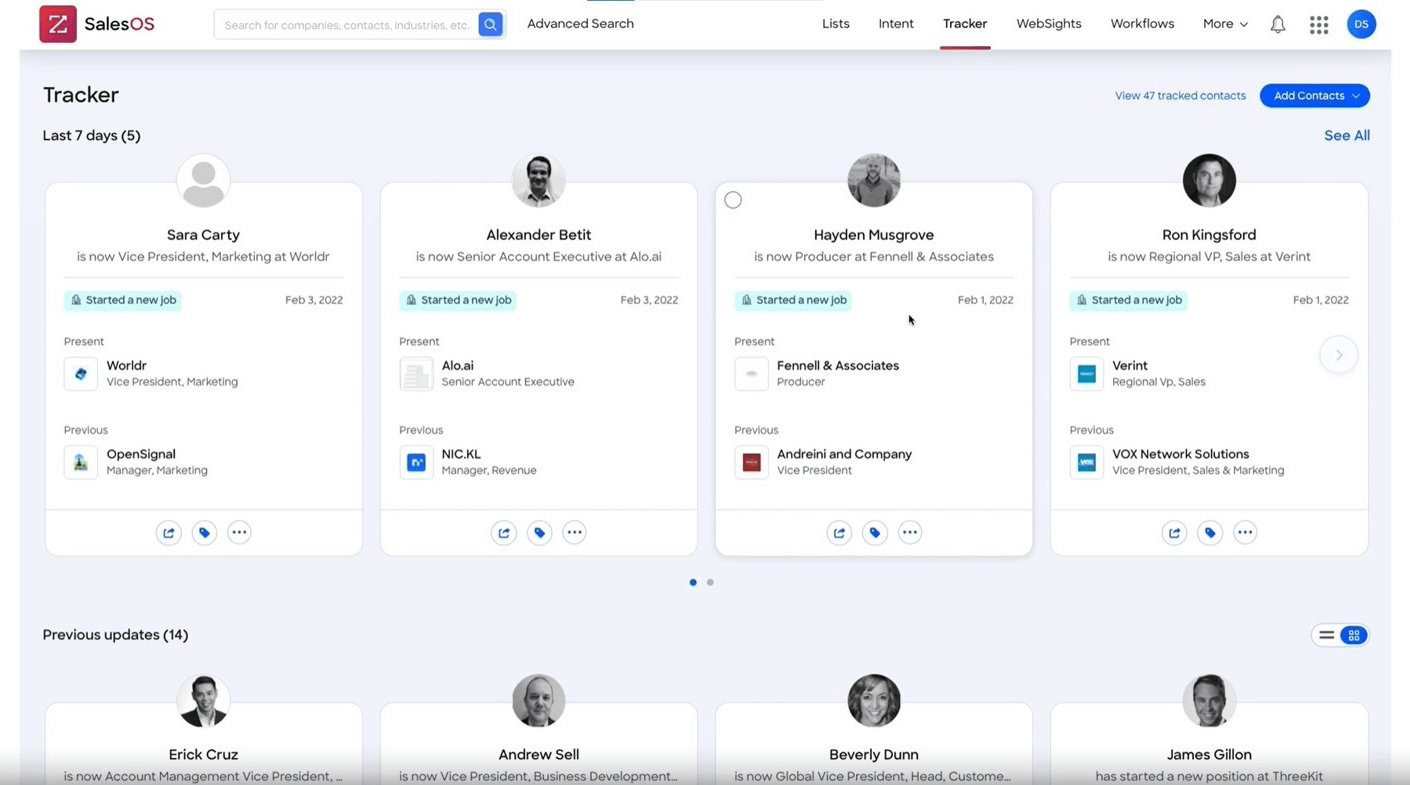
Task: Click the magnifying glass search icon
Action: pyautogui.click(x=489, y=23)
